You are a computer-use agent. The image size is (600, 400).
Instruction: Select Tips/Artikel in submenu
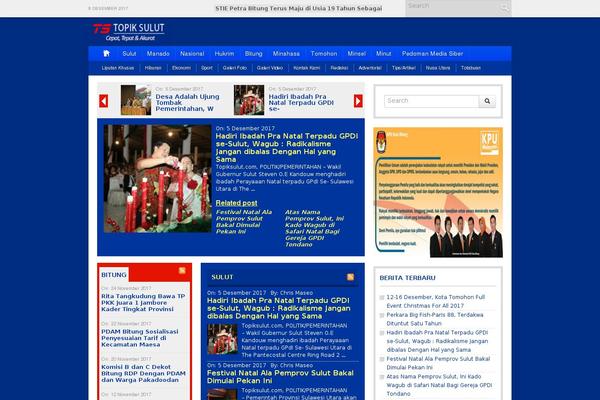click(404, 68)
